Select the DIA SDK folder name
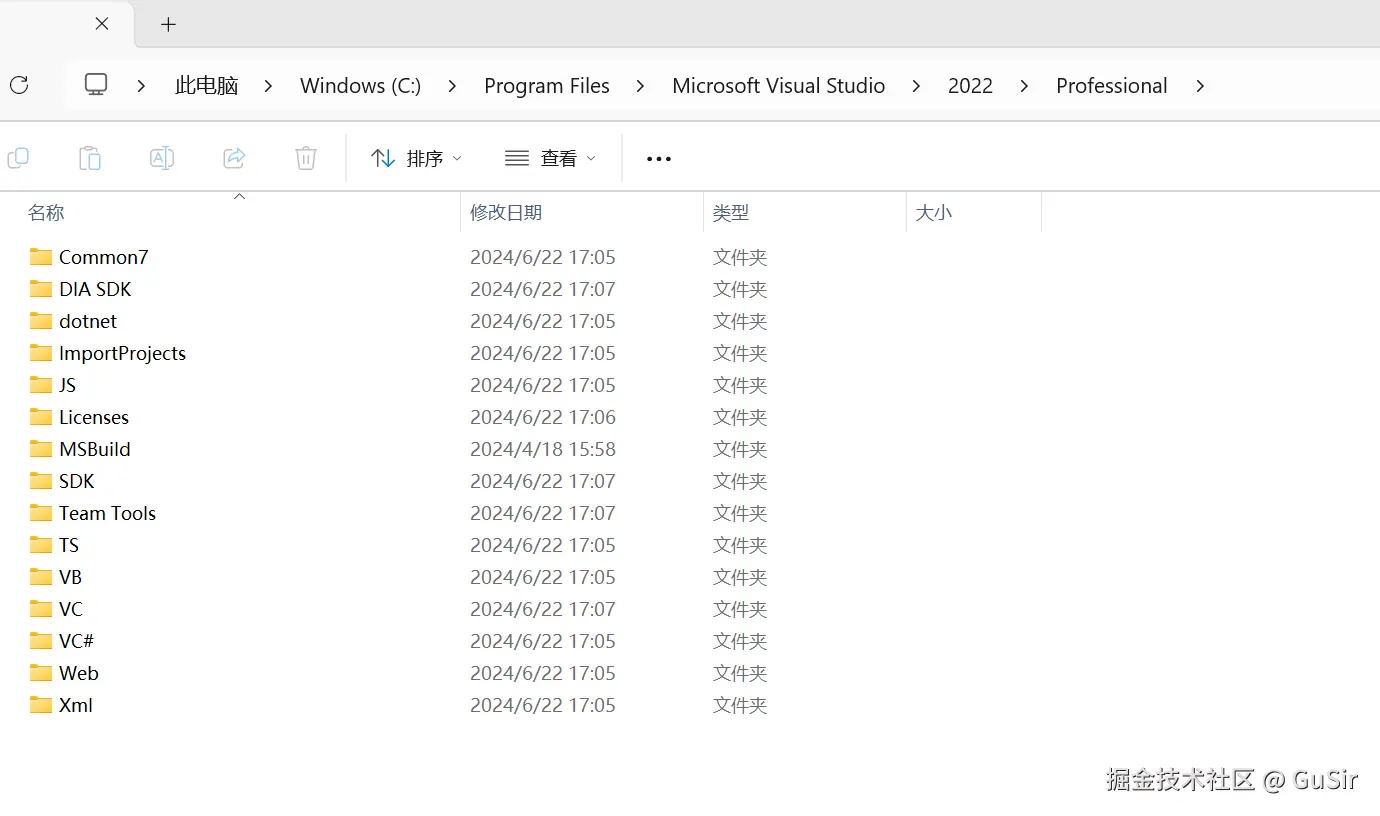1380x816 pixels. click(x=95, y=289)
